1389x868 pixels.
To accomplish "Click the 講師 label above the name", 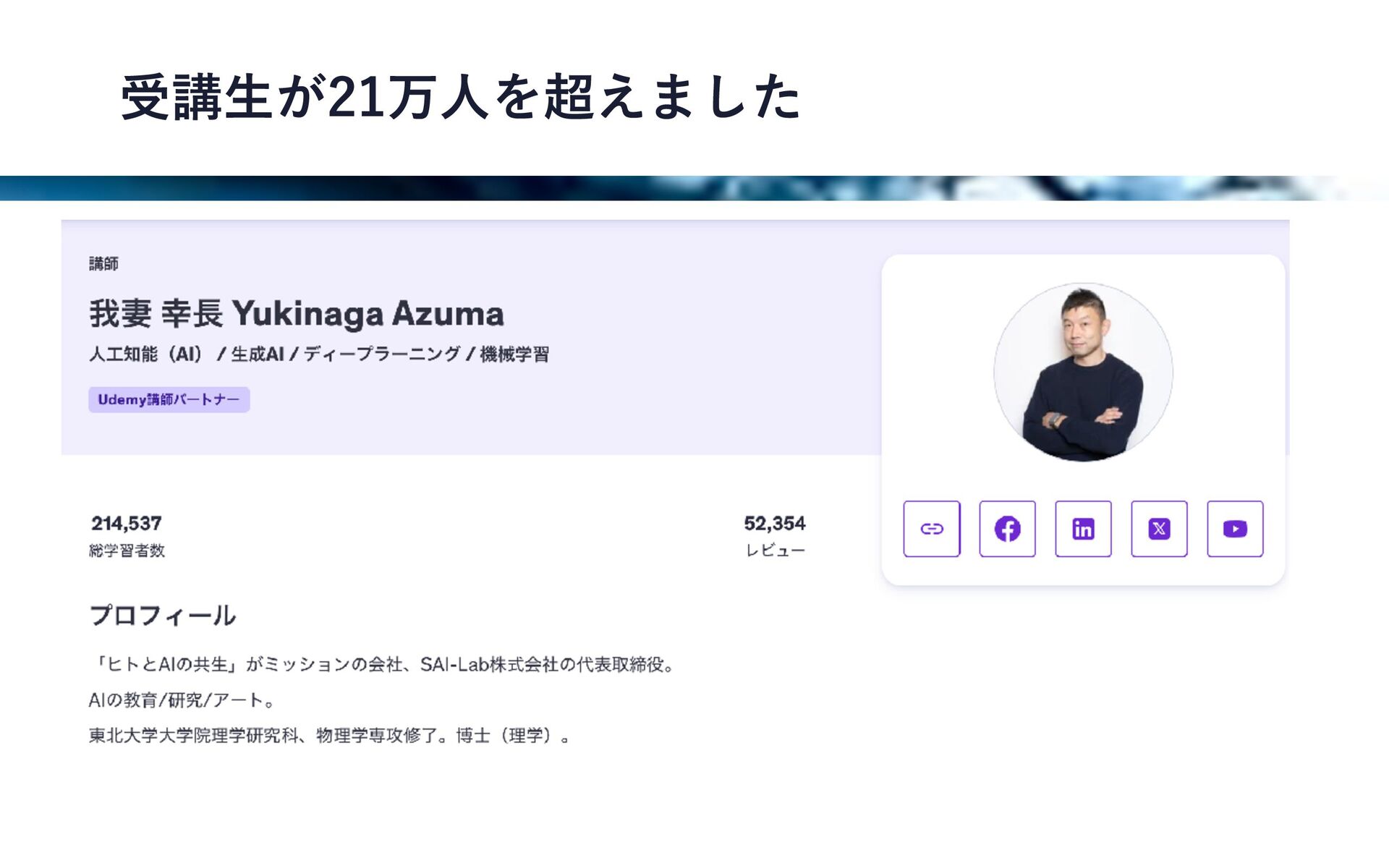I will click(x=103, y=263).
